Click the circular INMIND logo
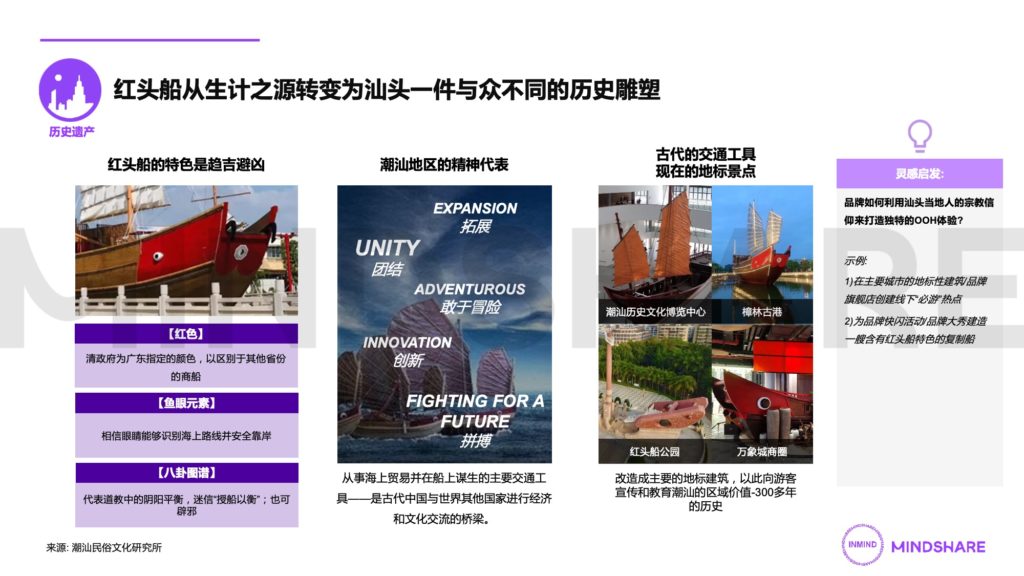This screenshot has height=576, width=1024. point(862,544)
